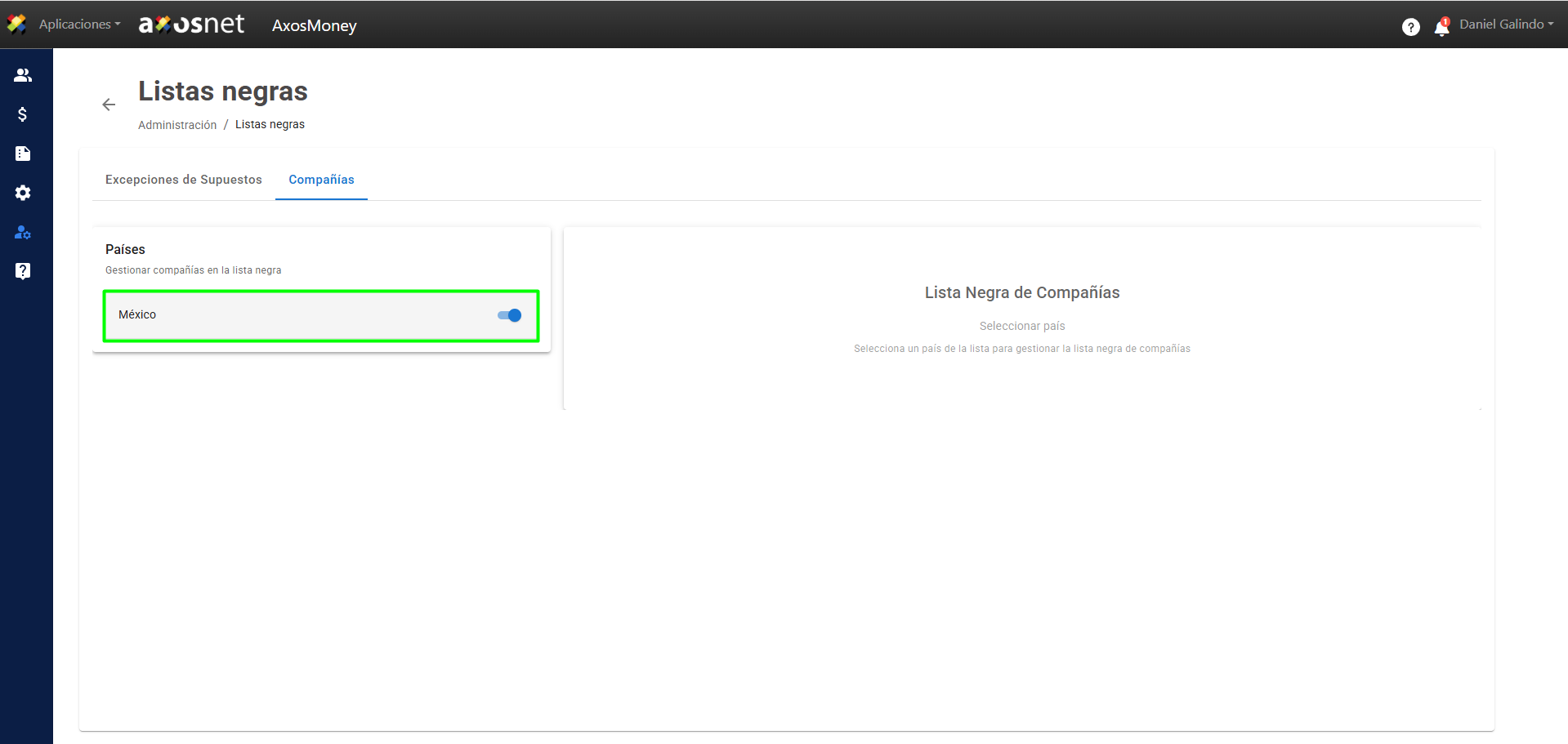This screenshot has width=1568, height=744.
Task: Open the users section in the sidebar
Action: coord(23,75)
